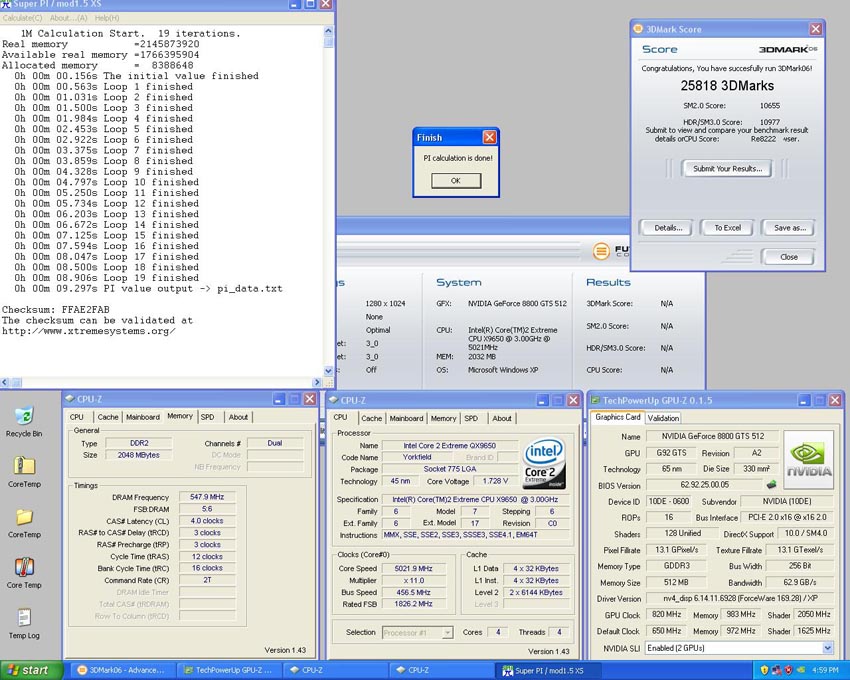The height and width of the screenshot is (680, 850).
Task: Click Close button in 3DMark Score window
Action: (789, 256)
